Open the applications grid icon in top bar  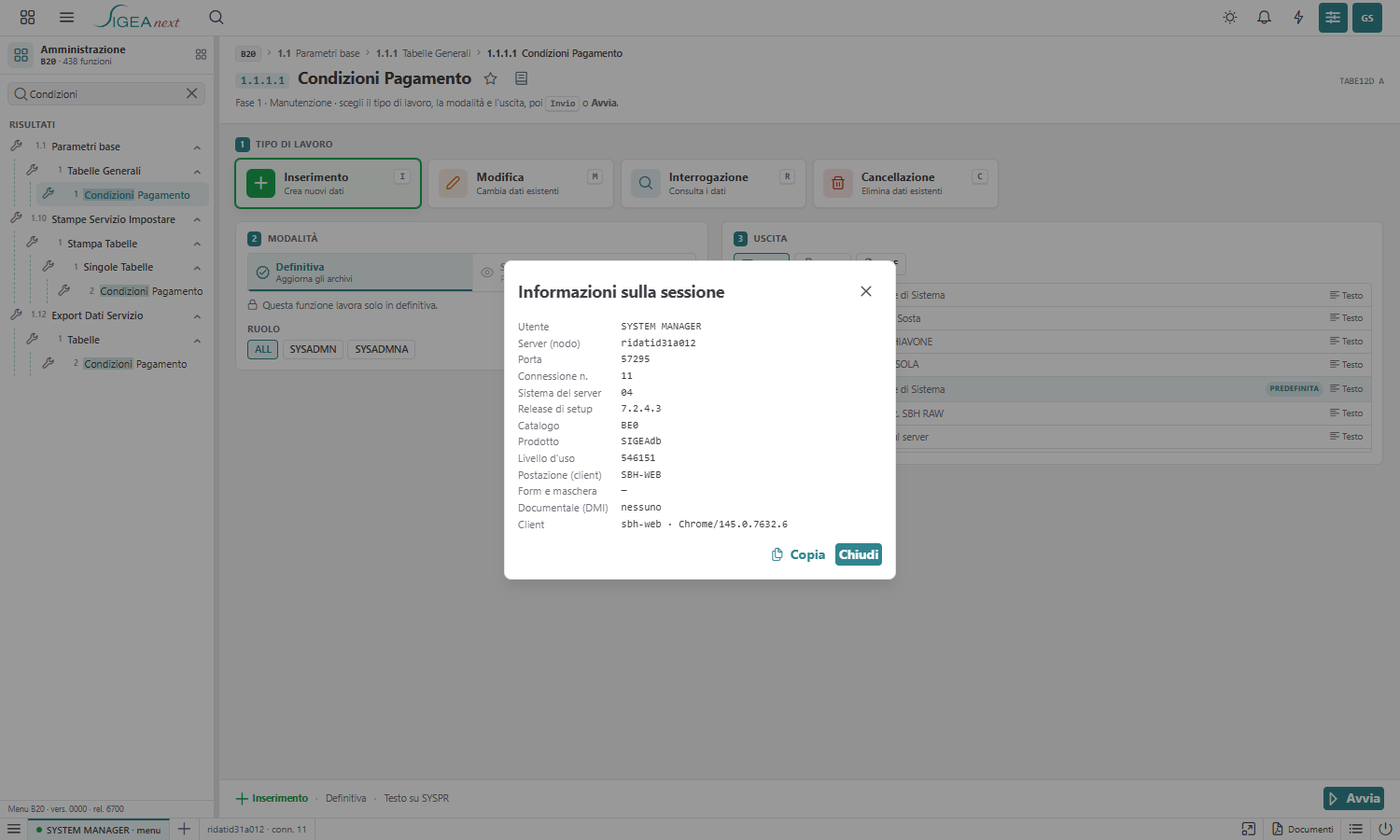(x=27, y=18)
